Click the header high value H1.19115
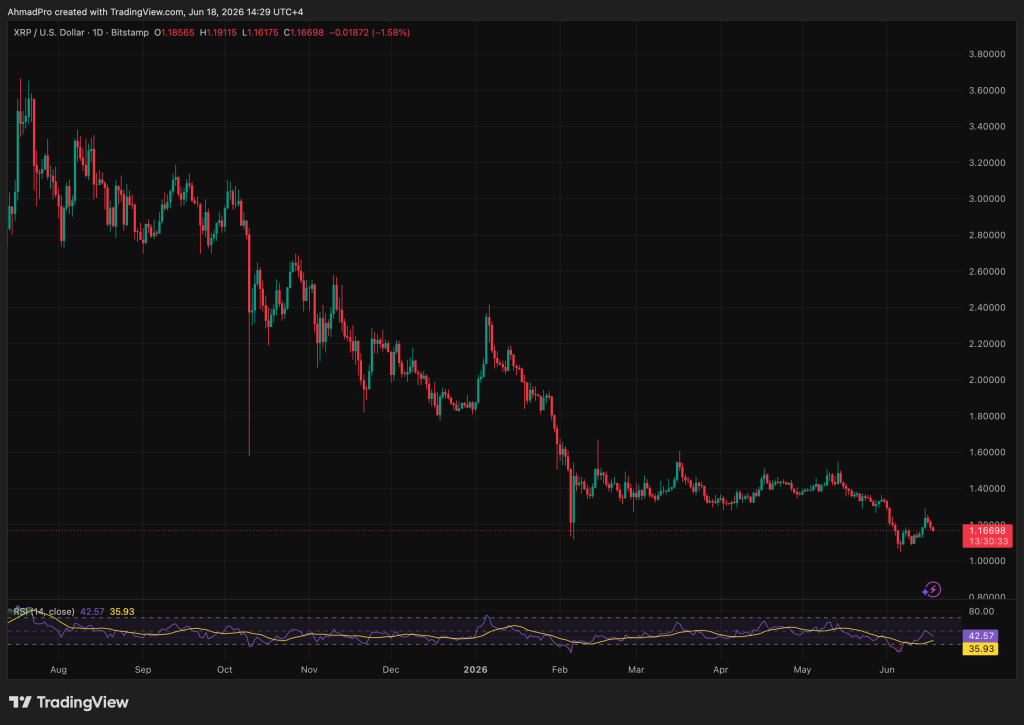This screenshot has width=1024, height=725. [x=218, y=32]
